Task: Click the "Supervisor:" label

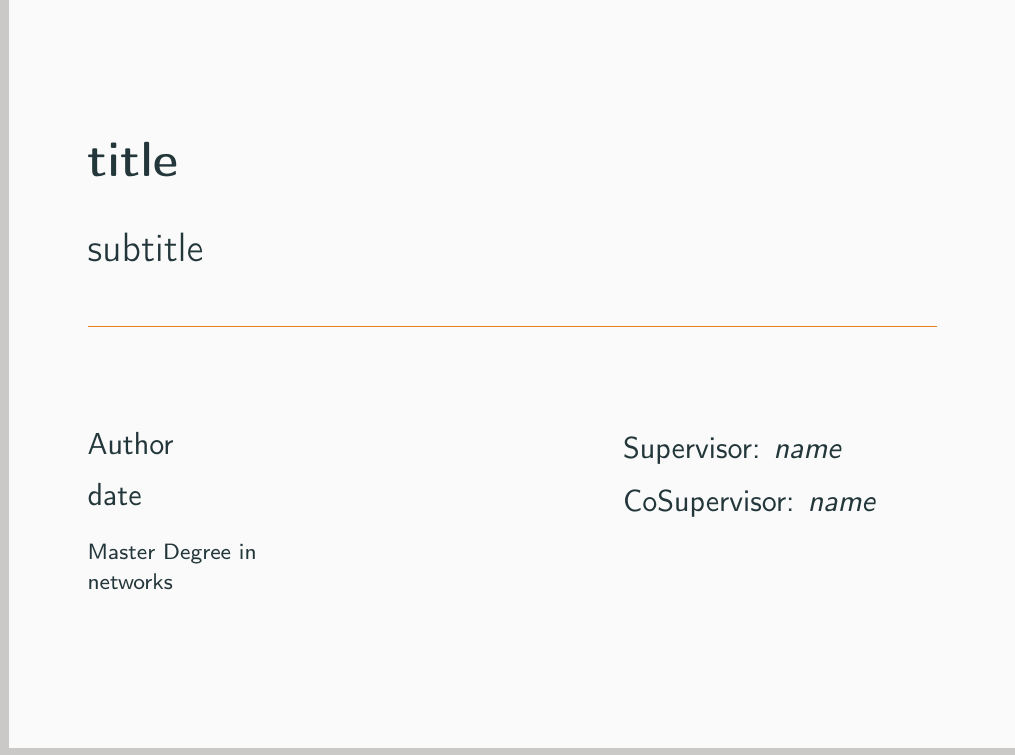Action: pos(691,448)
